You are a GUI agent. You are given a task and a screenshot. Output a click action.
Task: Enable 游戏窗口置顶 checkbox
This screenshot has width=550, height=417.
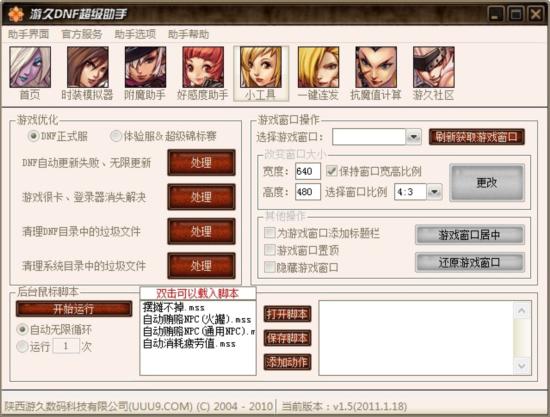[269, 250]
